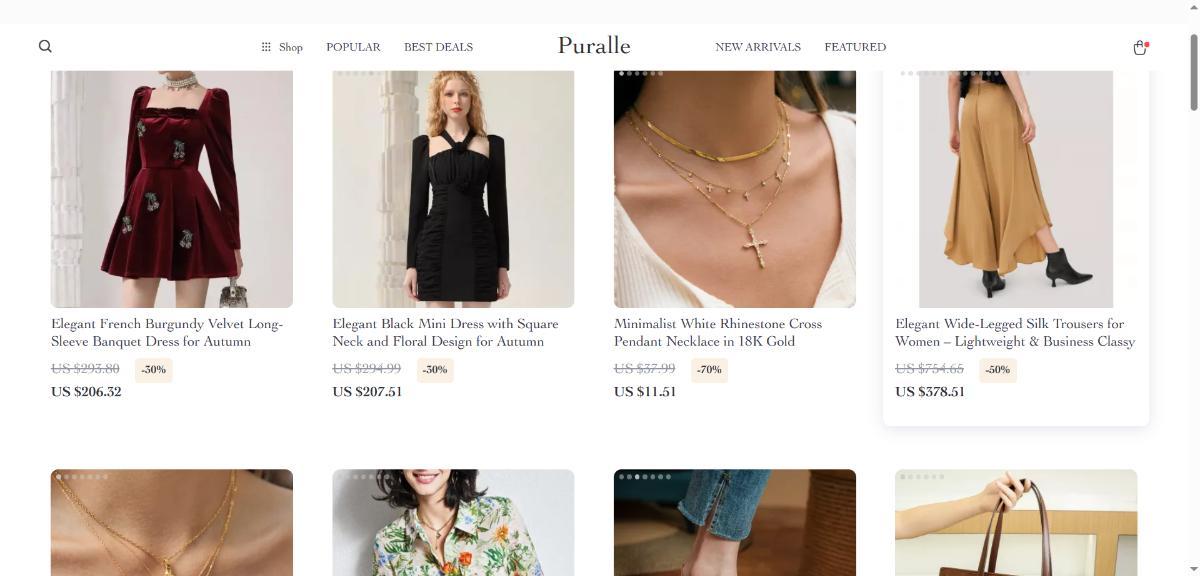Click the tan silk trousers photo
The height and width of the screenshot is (576, 1200).
(x=1016, y=189)
